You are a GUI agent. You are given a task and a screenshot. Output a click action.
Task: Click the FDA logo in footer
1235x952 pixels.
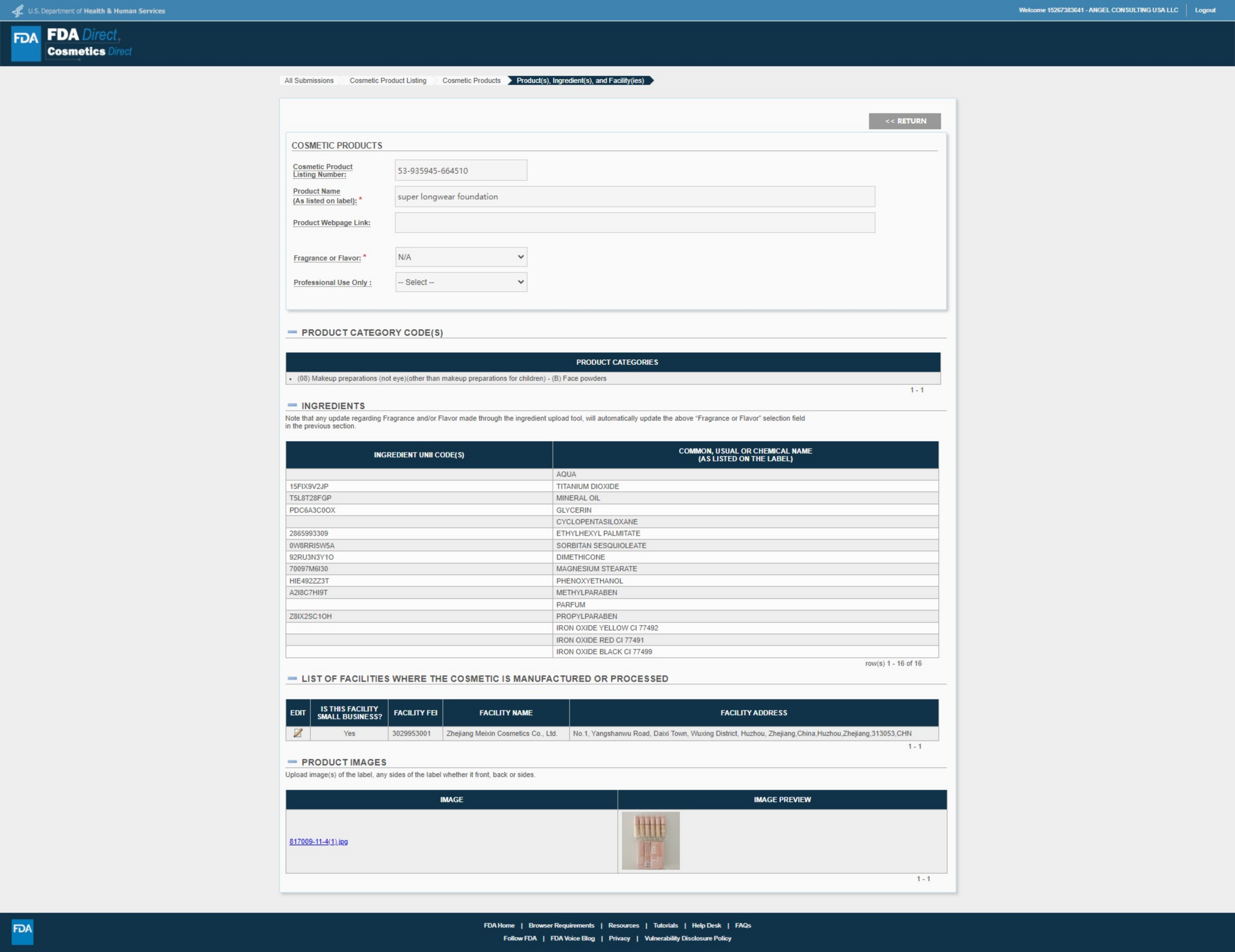click(x=23, y=931)
